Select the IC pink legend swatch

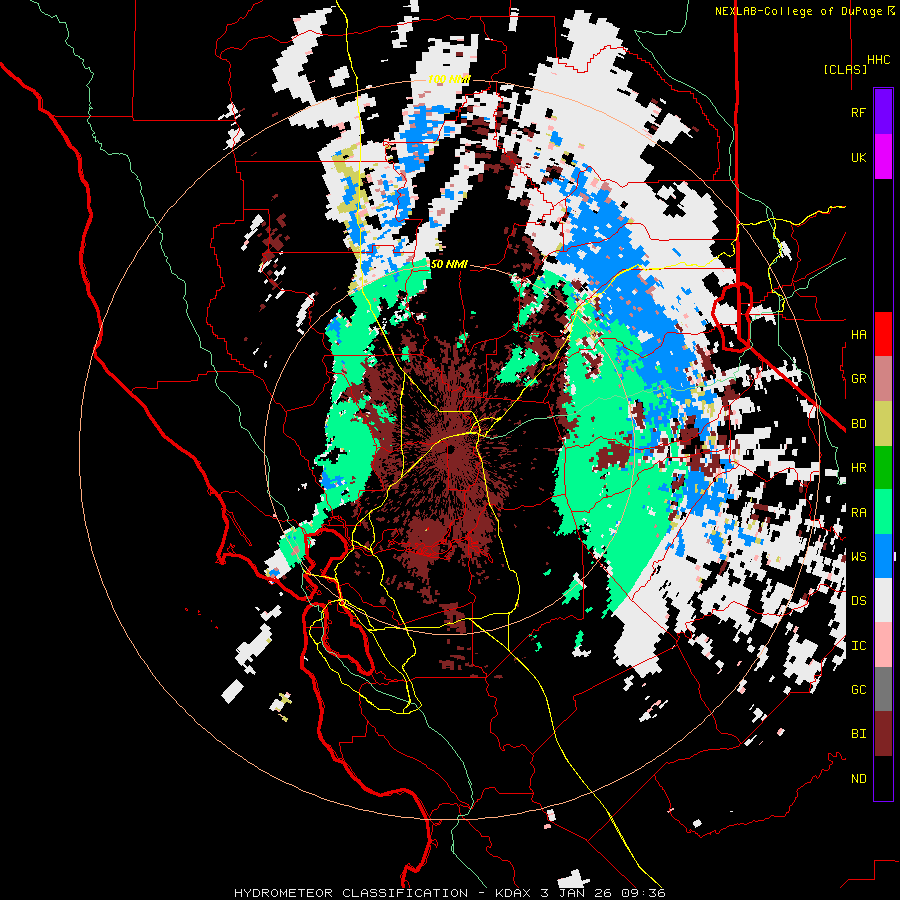click(883, 645)
